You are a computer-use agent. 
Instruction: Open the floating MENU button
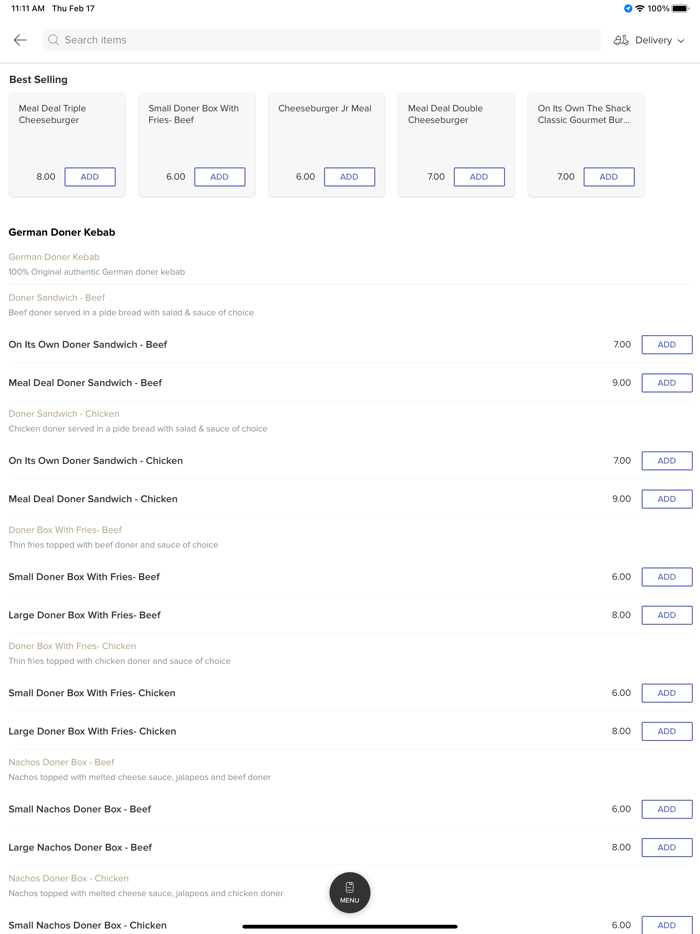tap(350, 892)
